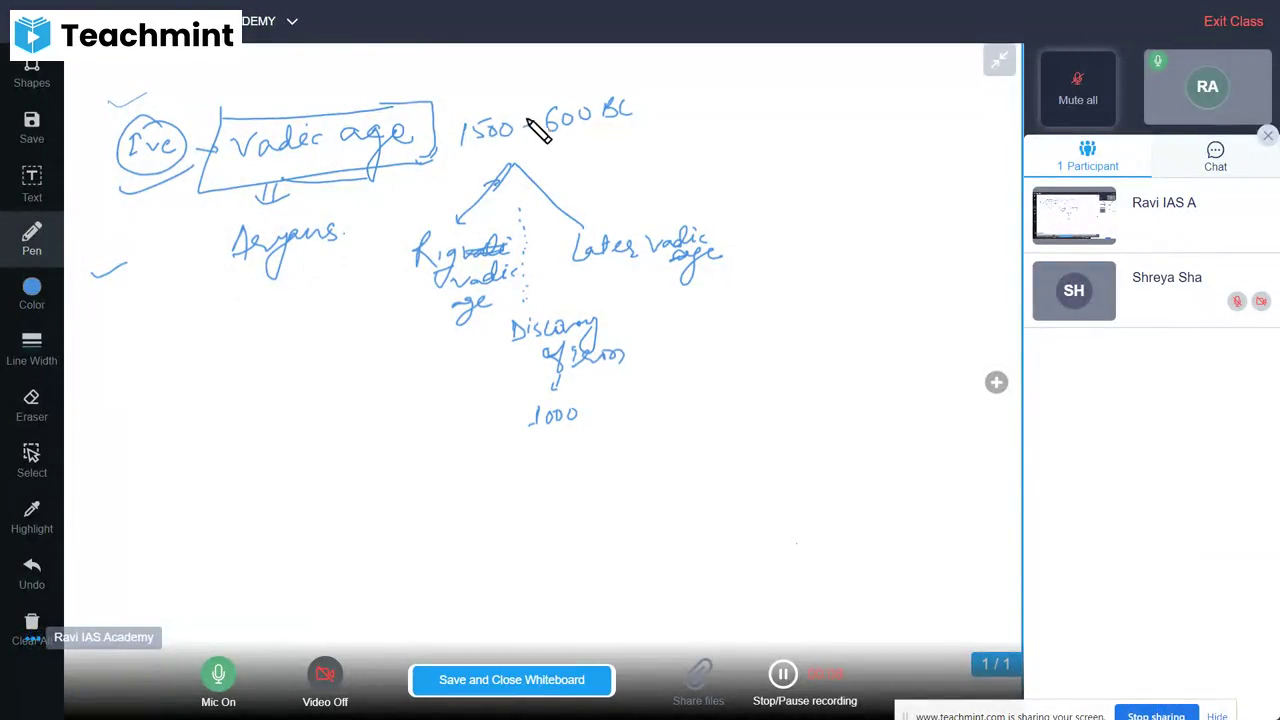Click the Undo icon
The width and height of the screenshot is (1280, 720).
[x=31, y=573]
